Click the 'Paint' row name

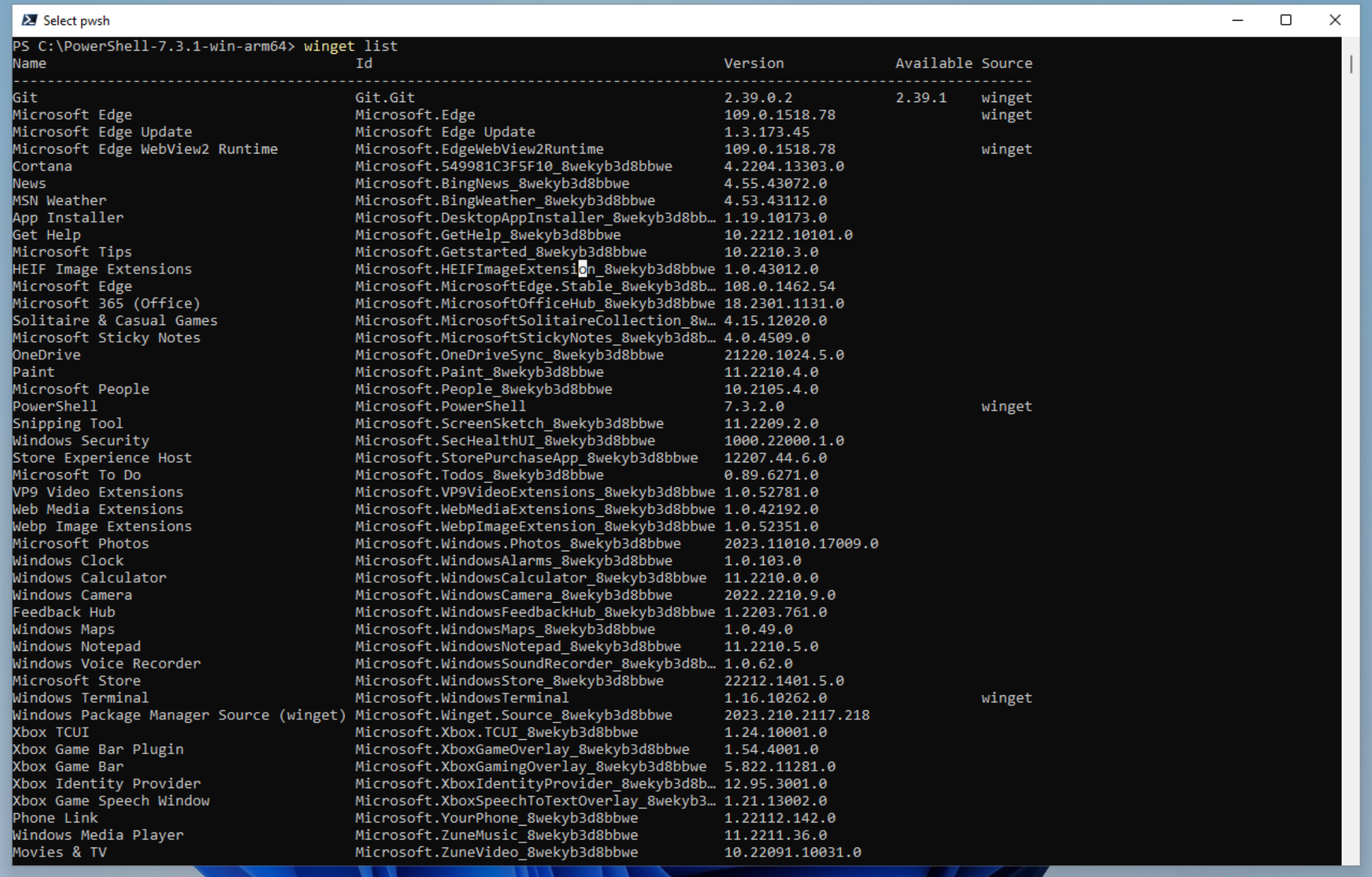[34, 372]
